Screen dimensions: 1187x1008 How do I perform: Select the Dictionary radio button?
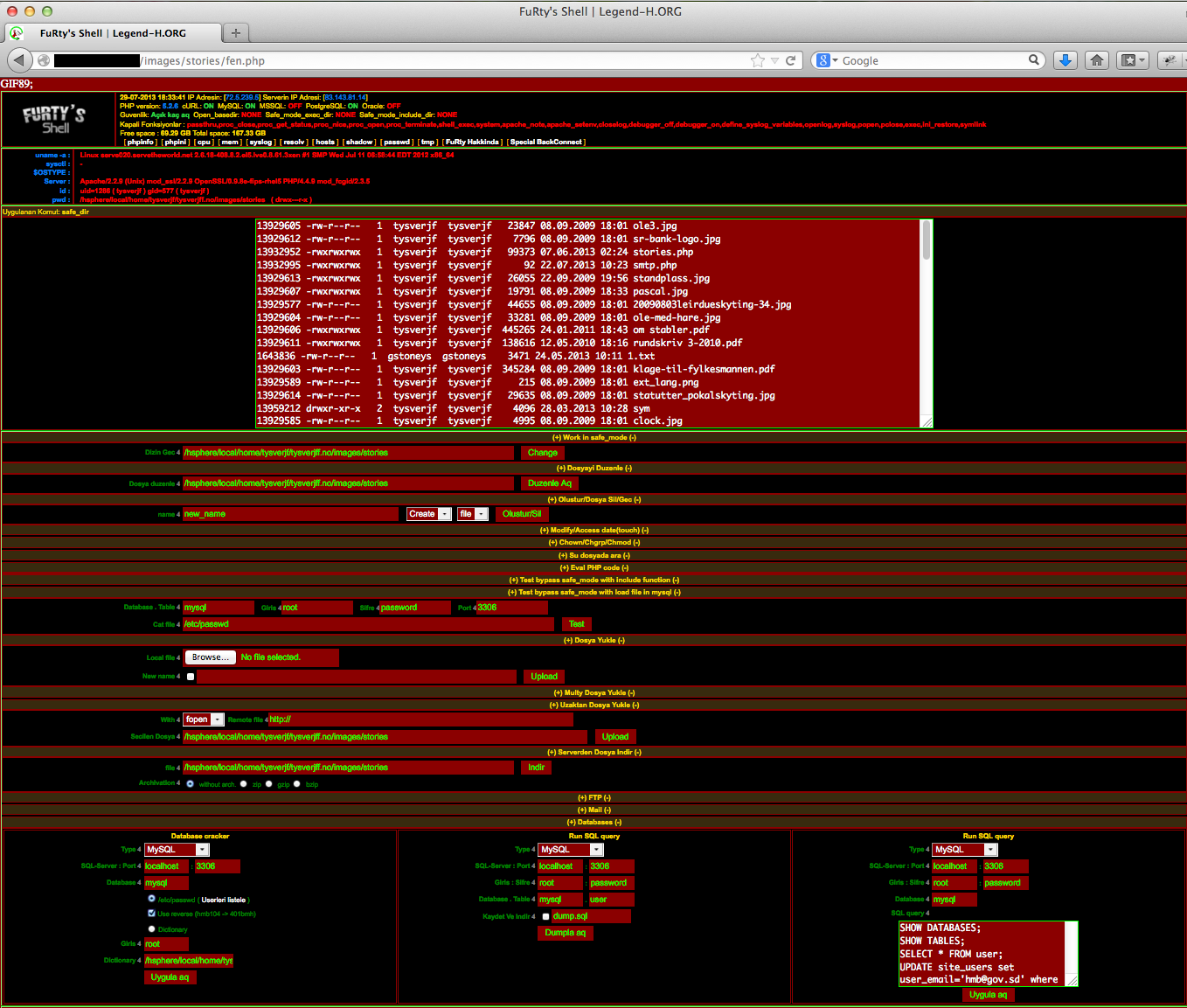pyautogui.click(x=152, y=929)
